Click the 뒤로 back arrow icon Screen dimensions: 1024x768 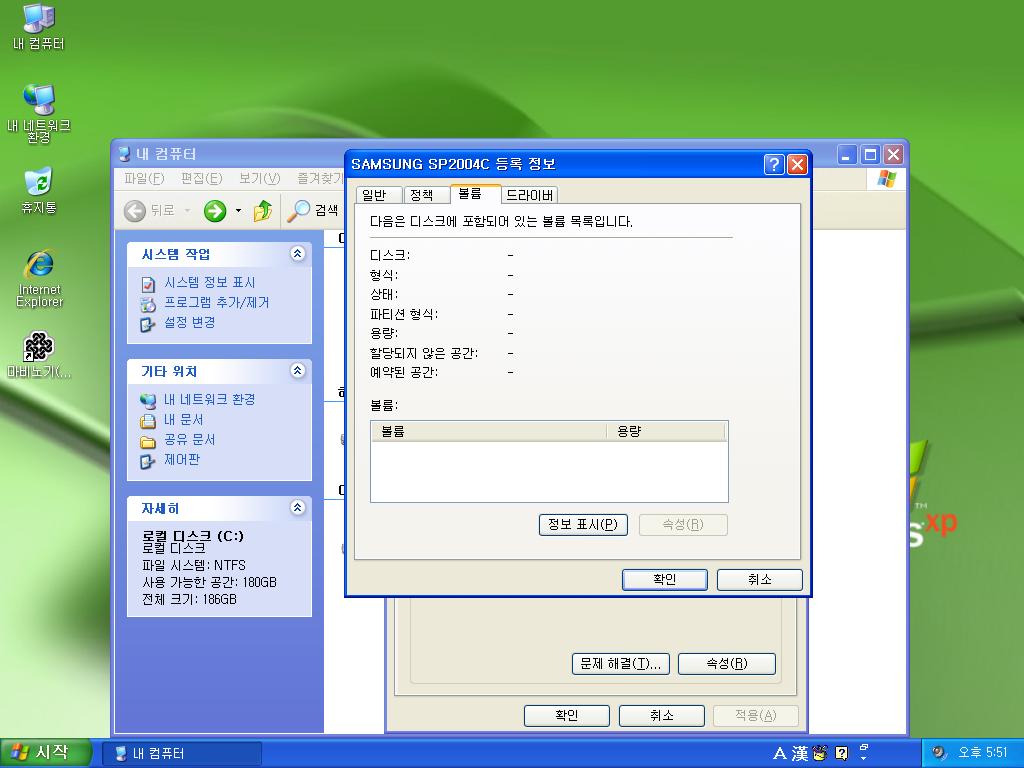(135, 211)
